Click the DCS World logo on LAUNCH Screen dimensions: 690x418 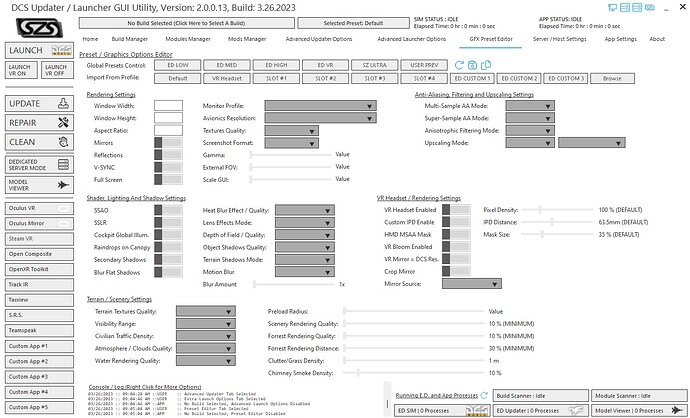pos(62,50)
